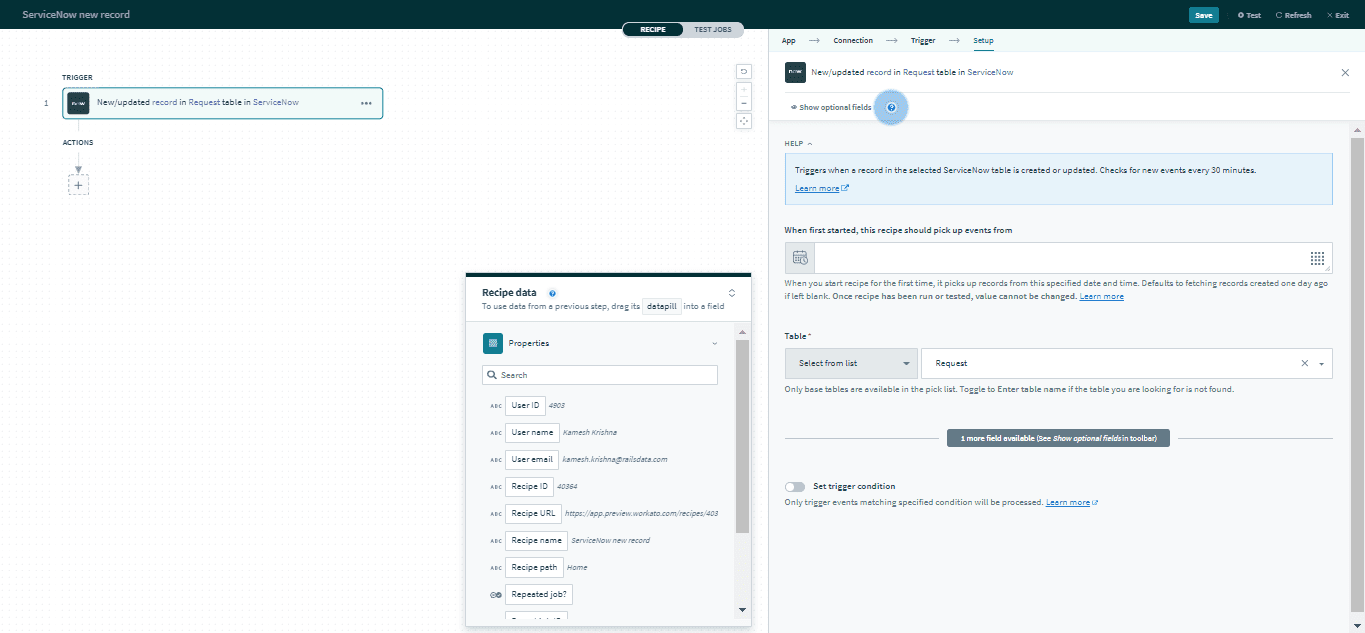1365x633 pixels.
Task: Click the blue help icon beside optional fields
Action: (891, 107)
